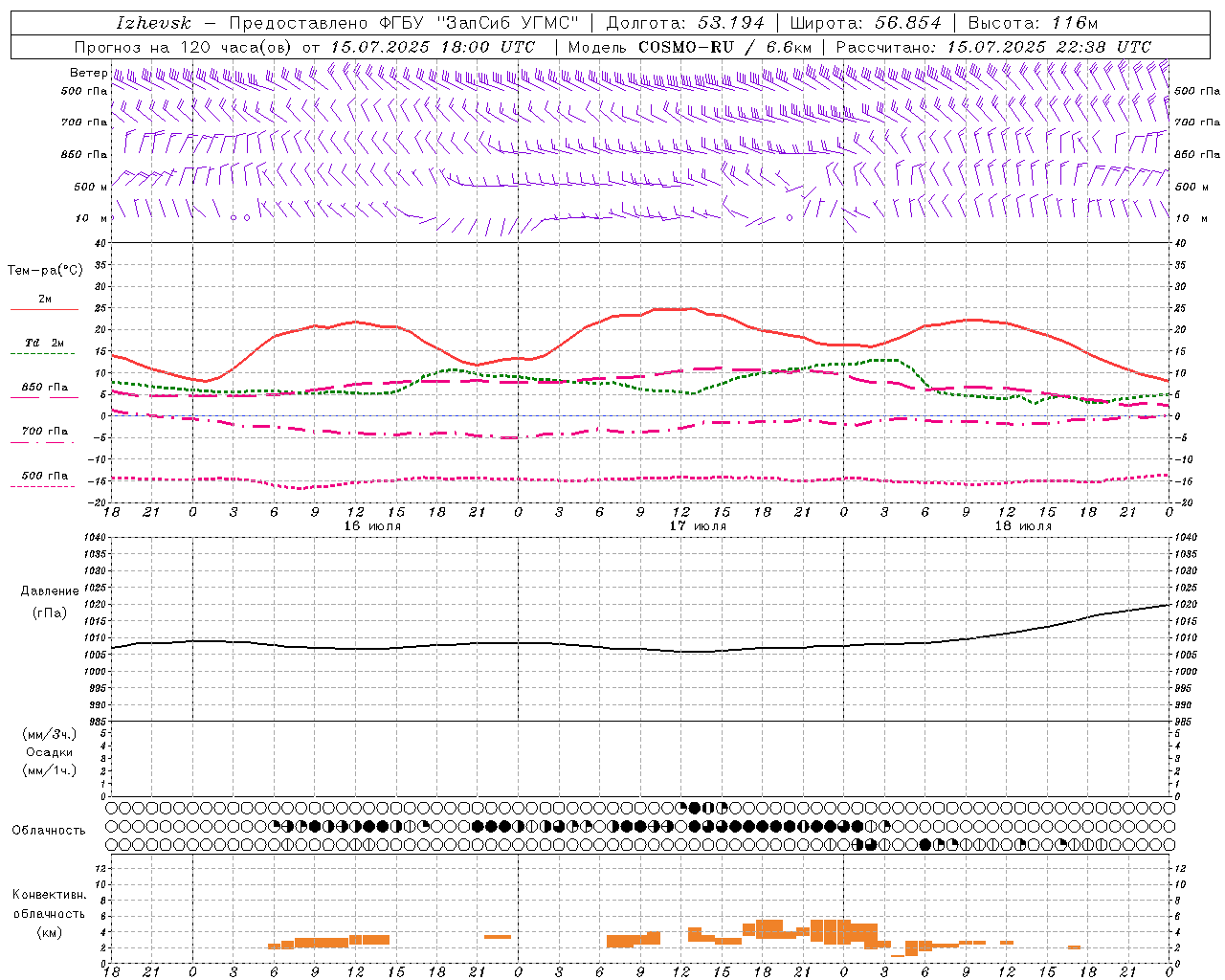Select the 'ЗапСиб УГМС' provider text
Image resolution: width=1225 pixels, height=980 pixels.
[507, 23]
